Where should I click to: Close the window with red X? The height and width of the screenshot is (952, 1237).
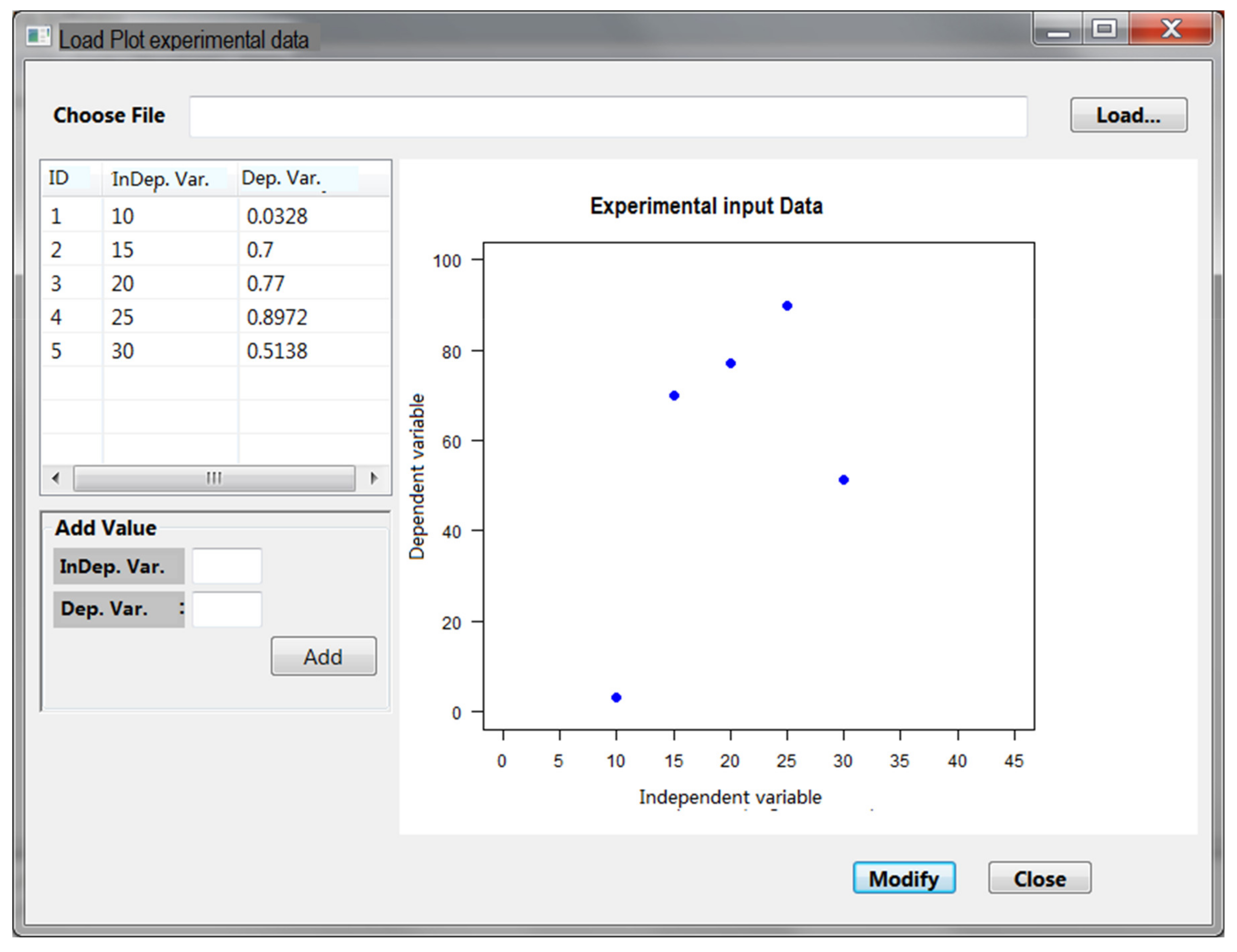point(1171,28)
